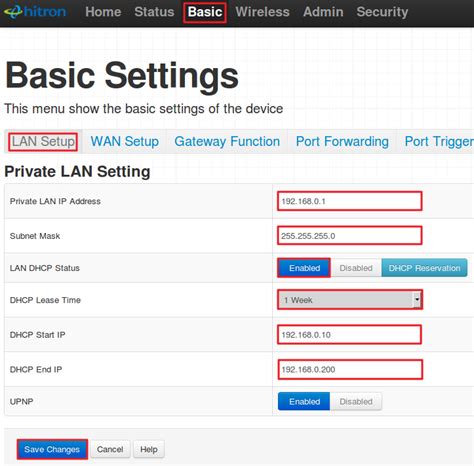Set LAN DHCP Status to Disabled
The image size is (474, 466).
pos(356,268)
